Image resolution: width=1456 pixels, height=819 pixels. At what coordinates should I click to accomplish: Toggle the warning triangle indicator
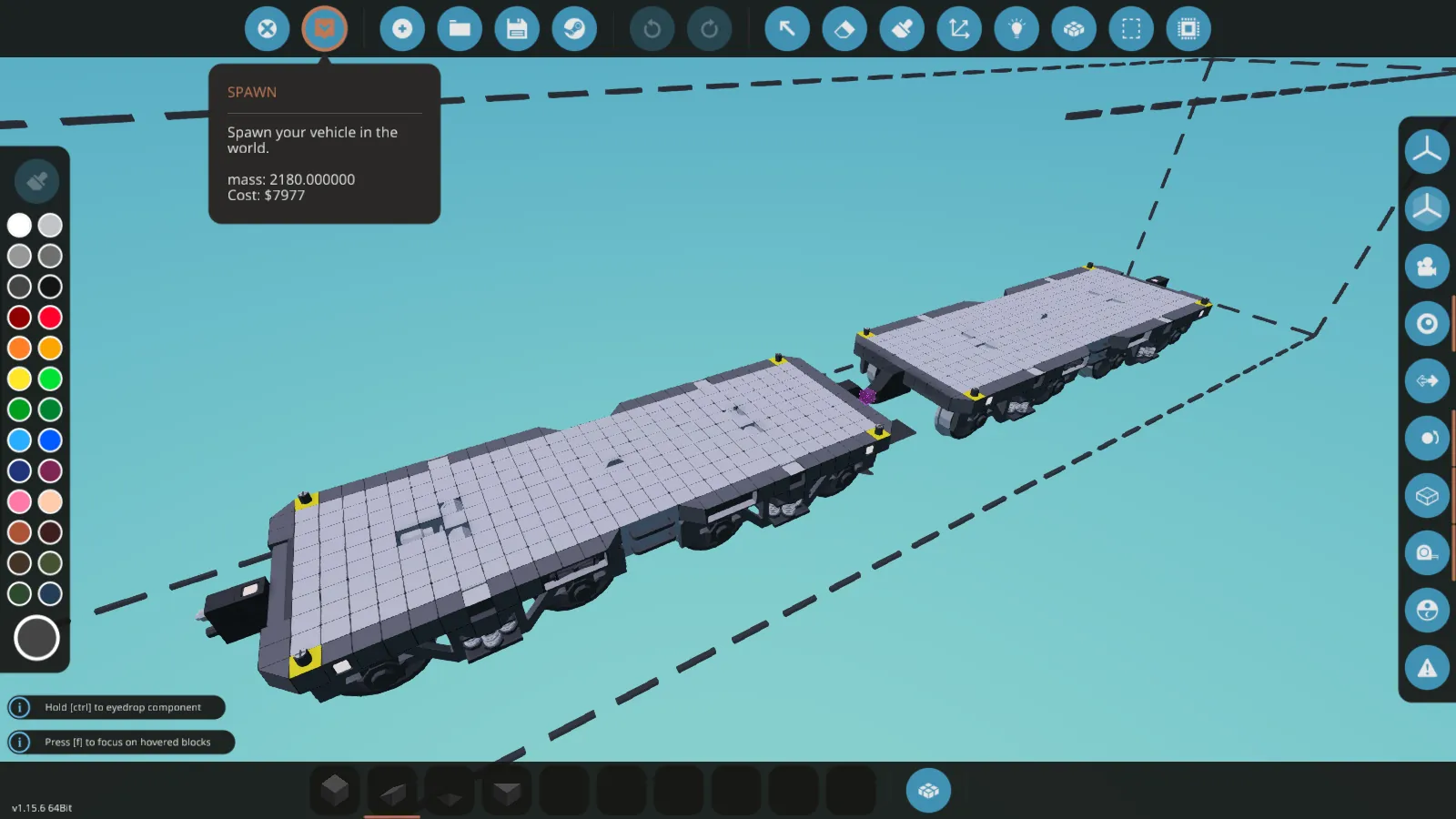[1426, 668]
